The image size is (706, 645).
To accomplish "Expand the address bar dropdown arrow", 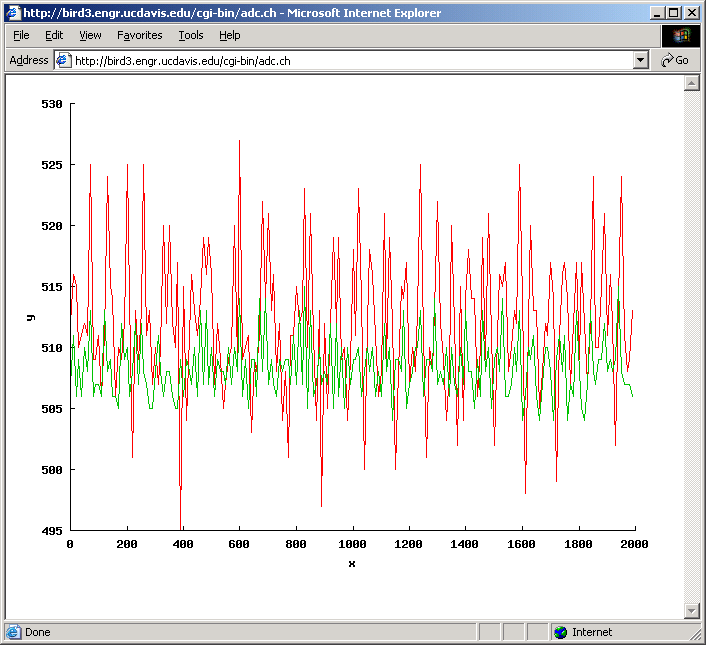I will click(x=641, y=60).
